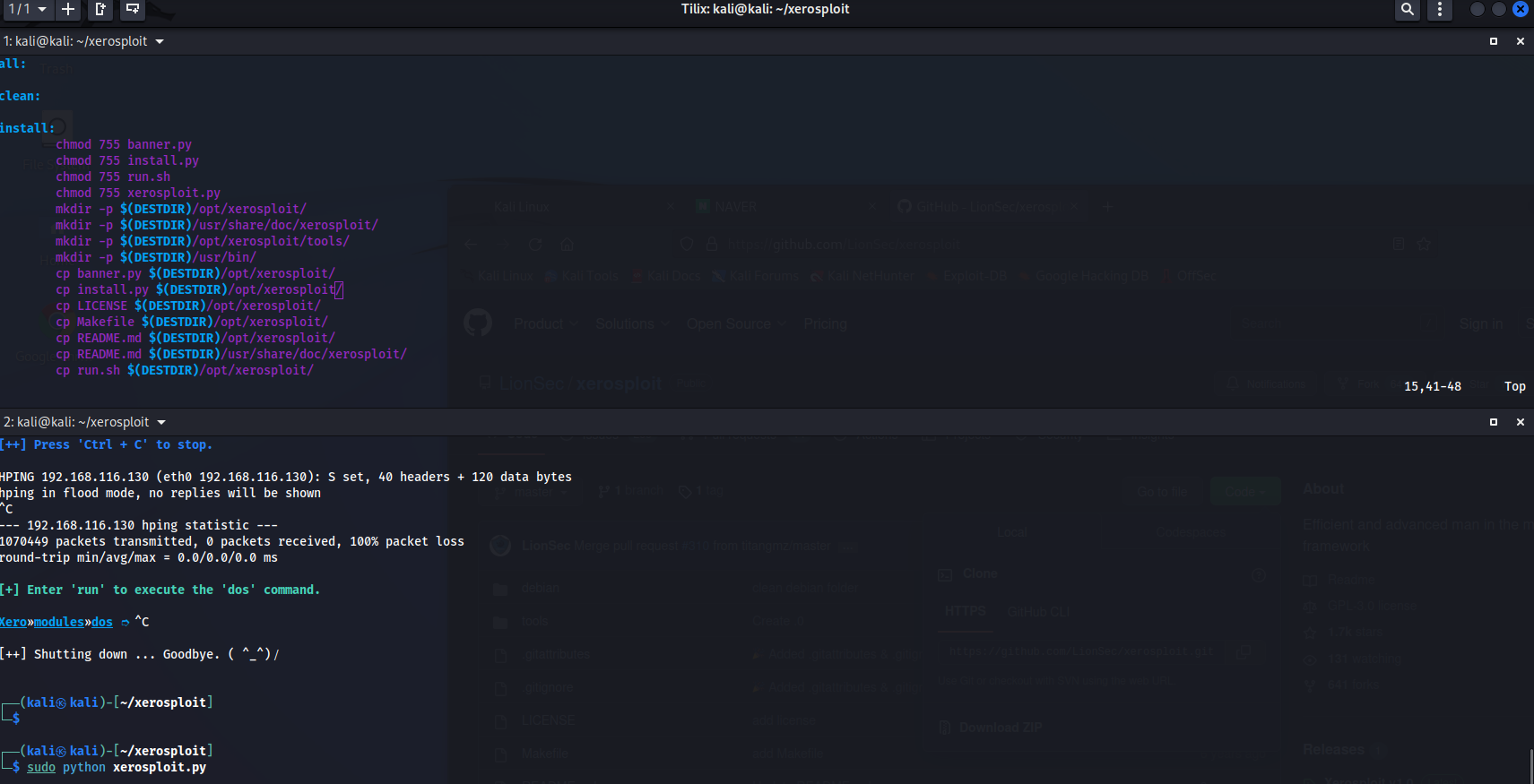1534x784 pixels.
Task: Click the 'cp LICENSE' Makefile line
Action: point(188,306)
